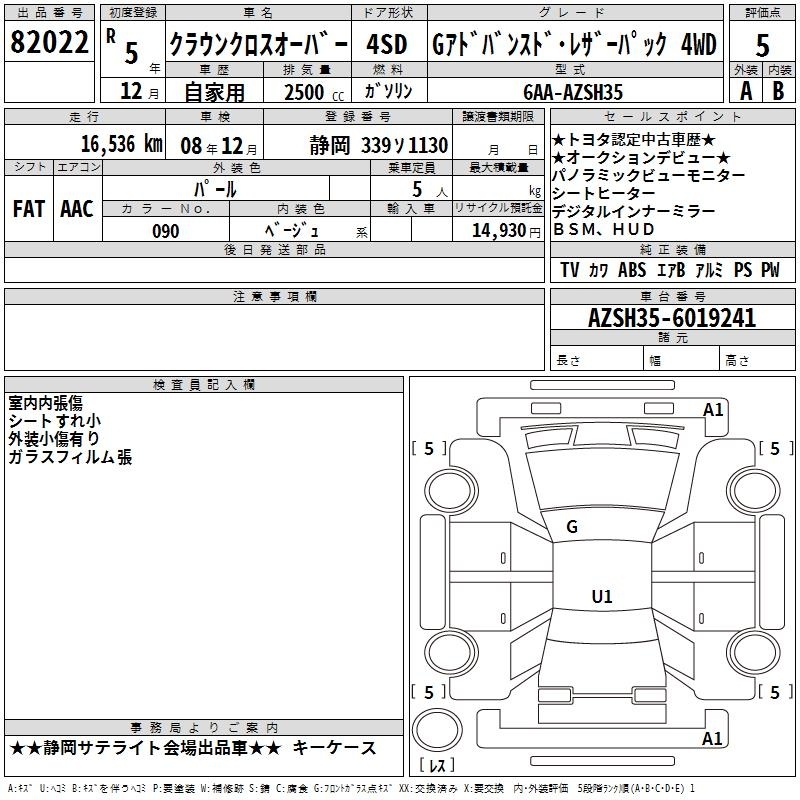Viewport: 800px width, 800px height.
Task: Click the chassis number AZSH35-6019241
Action: tap(672, 318)
